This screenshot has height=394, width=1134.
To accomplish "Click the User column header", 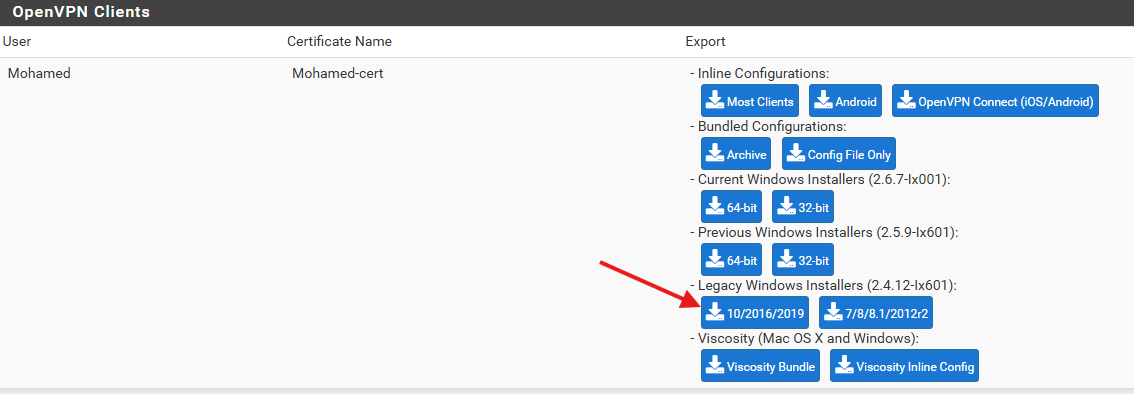I will (x=17, y=41).
